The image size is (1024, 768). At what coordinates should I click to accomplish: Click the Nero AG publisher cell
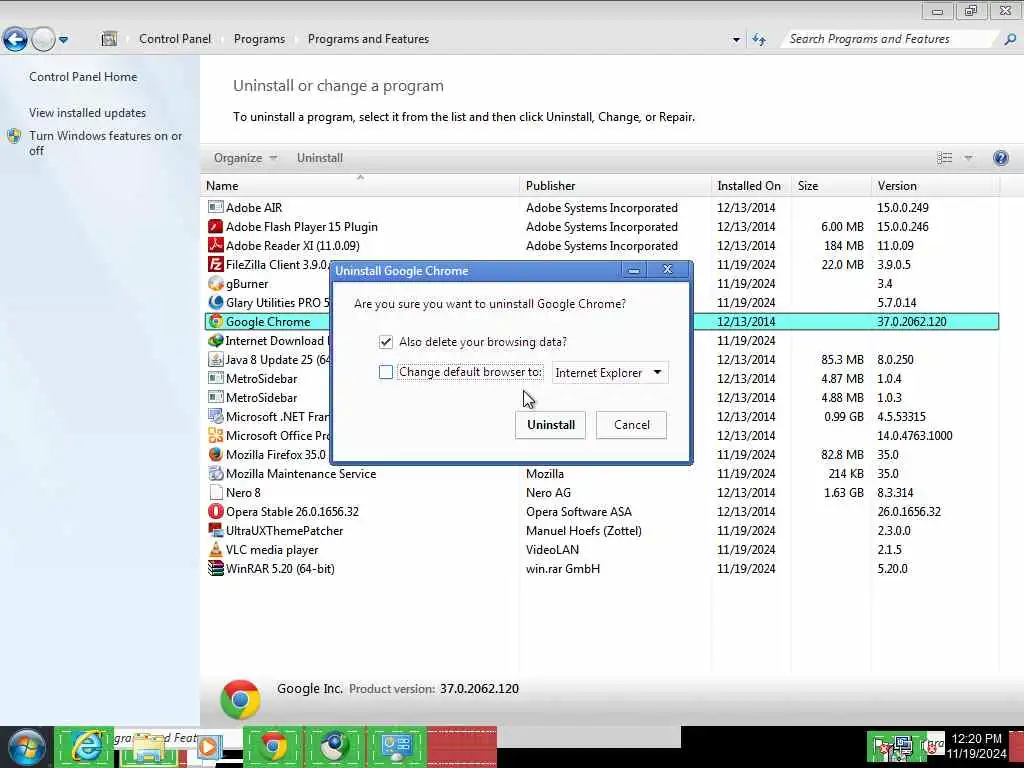(548, 492)
